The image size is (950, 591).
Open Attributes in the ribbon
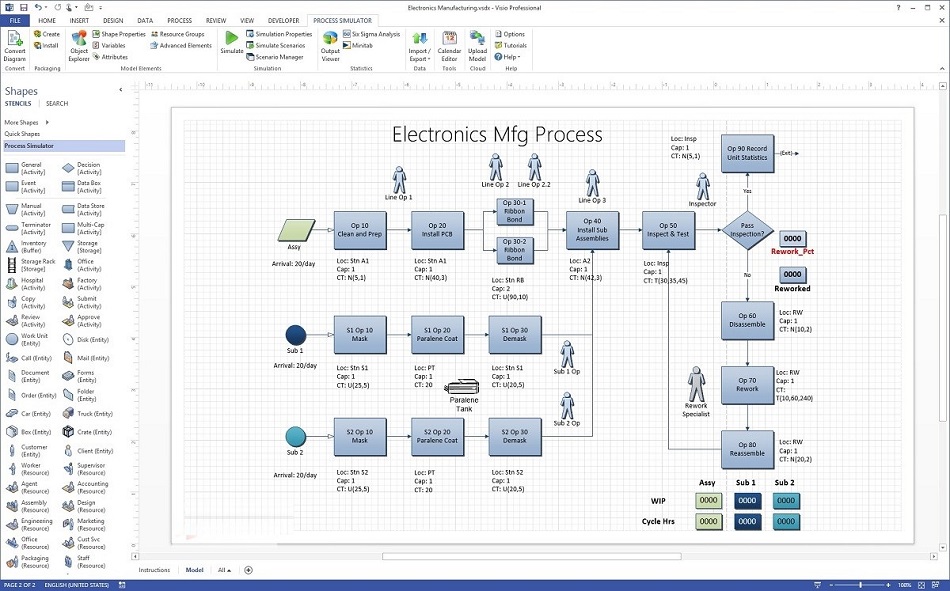tap(110, 57)
